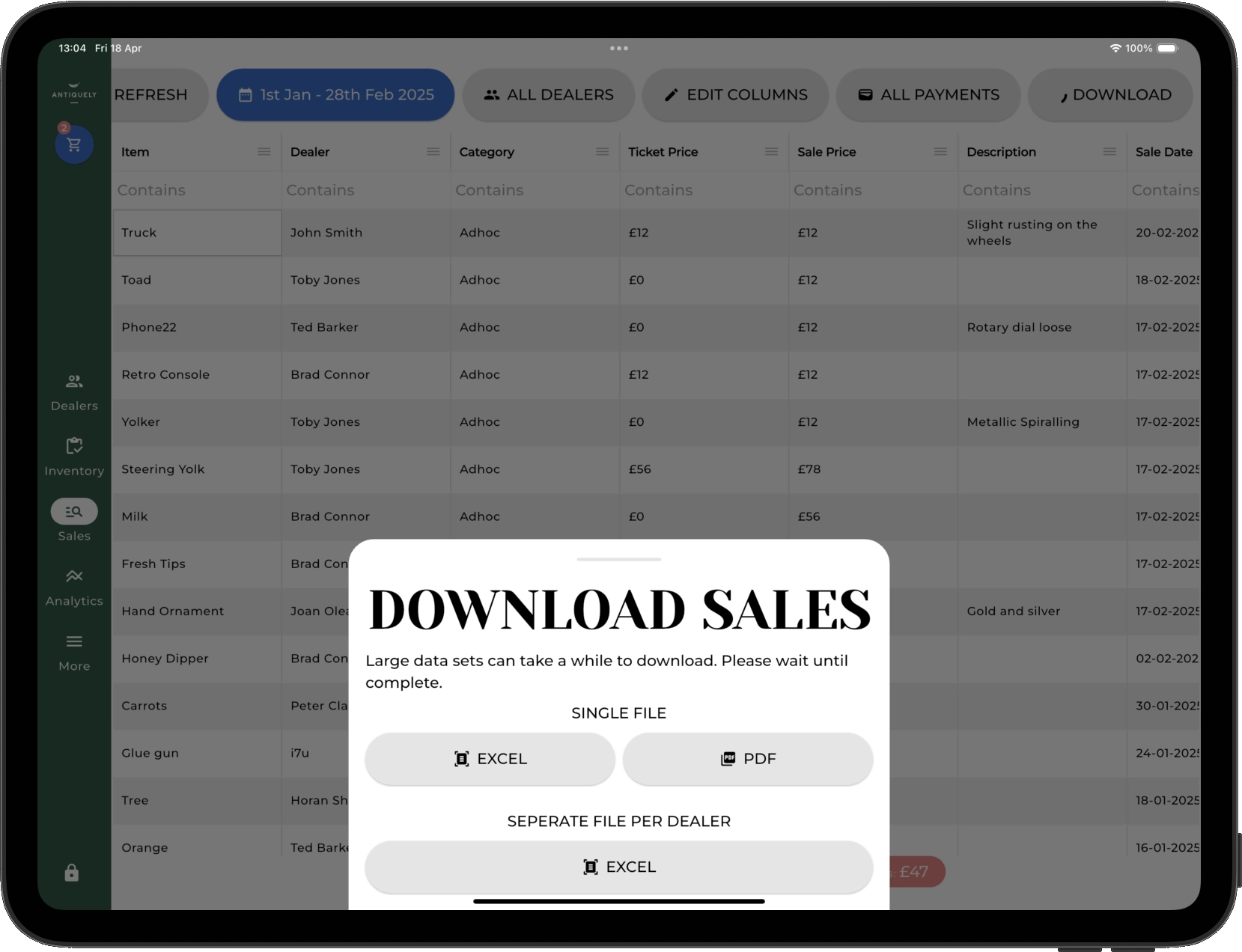1242x952 pixels.
Task: Focus the Category Contains filter field
Action: point(535,190)
